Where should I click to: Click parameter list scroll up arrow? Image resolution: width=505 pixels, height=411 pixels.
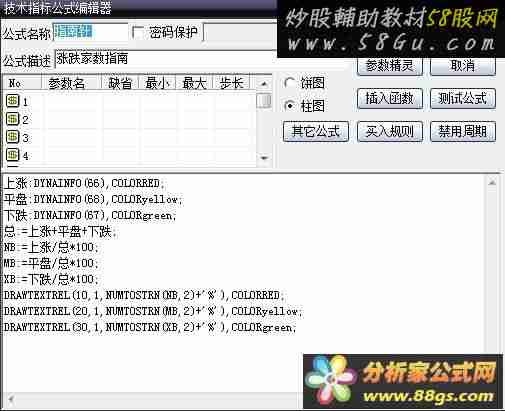click(x=264, y=84)
